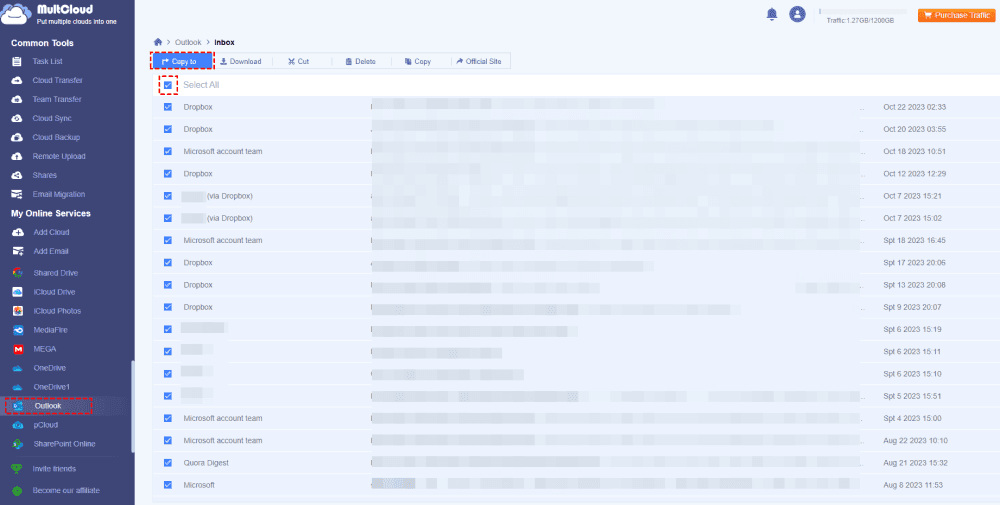This screenshot has width=1000, height=505.
Task: Click Outlook in the breadcrumb
Action: pyautogui.click(x=188, y=42)
